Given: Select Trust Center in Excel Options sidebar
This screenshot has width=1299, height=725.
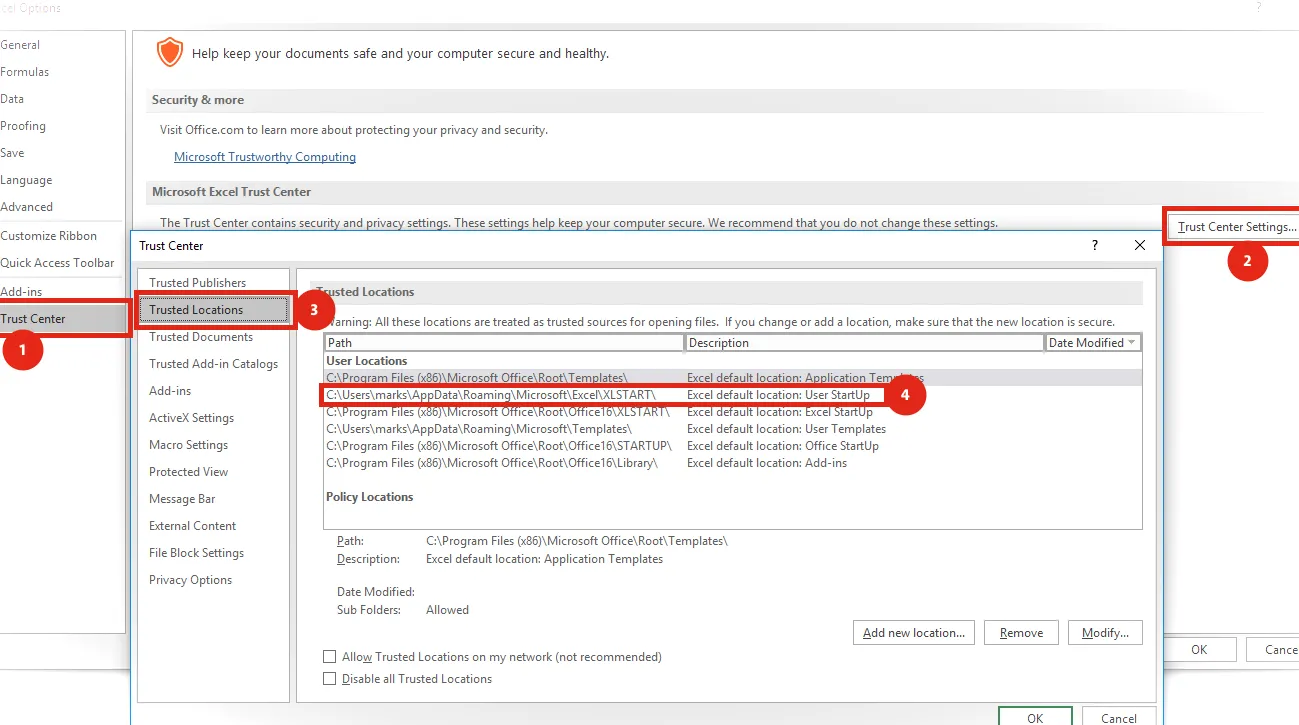Looking at the screenshot, I should (63, 319).
